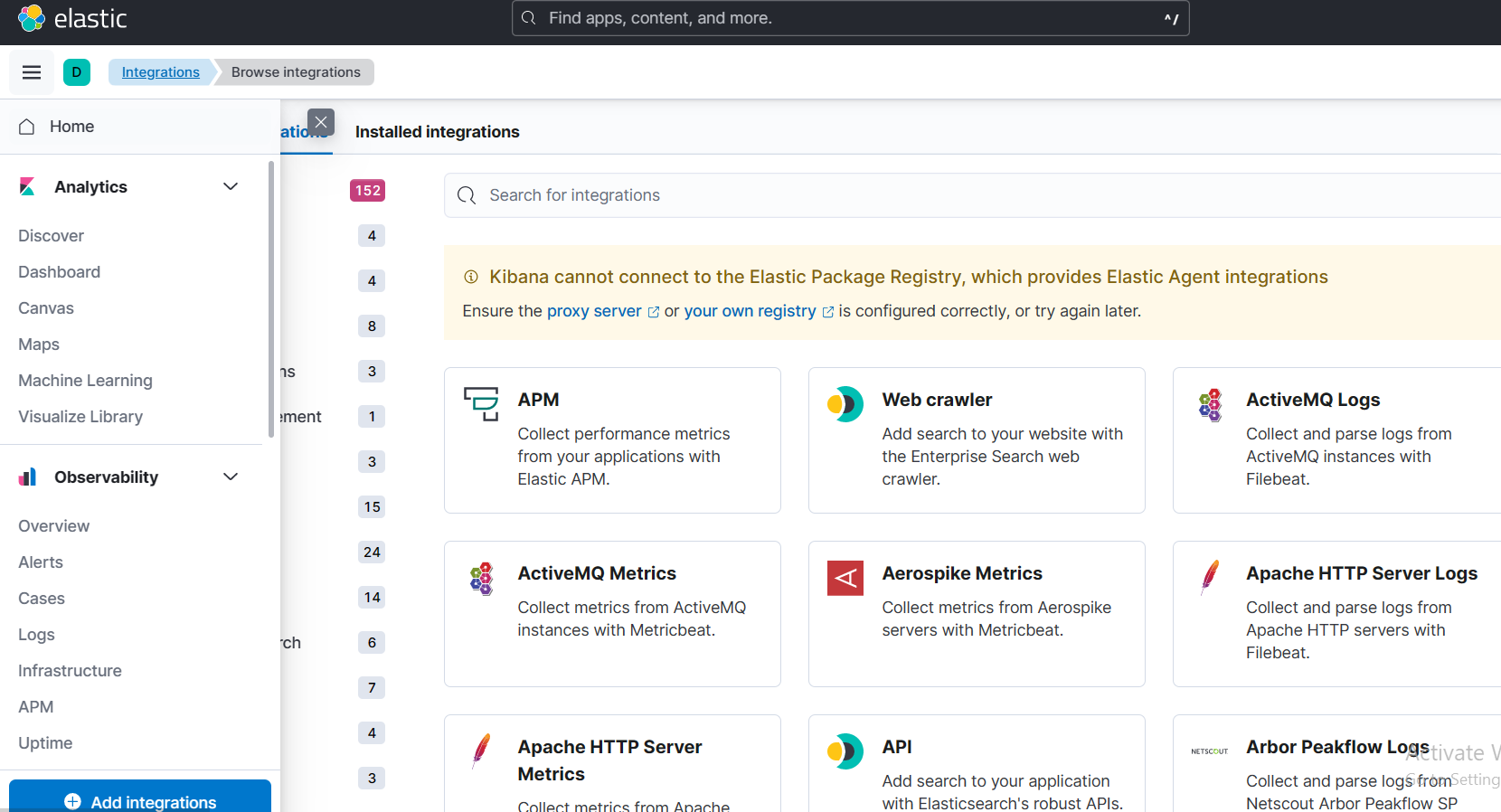Open Apache HTTP Server Logs title
The height and width of the screenshot is (812, 1501).
(x=1362, y=573)
